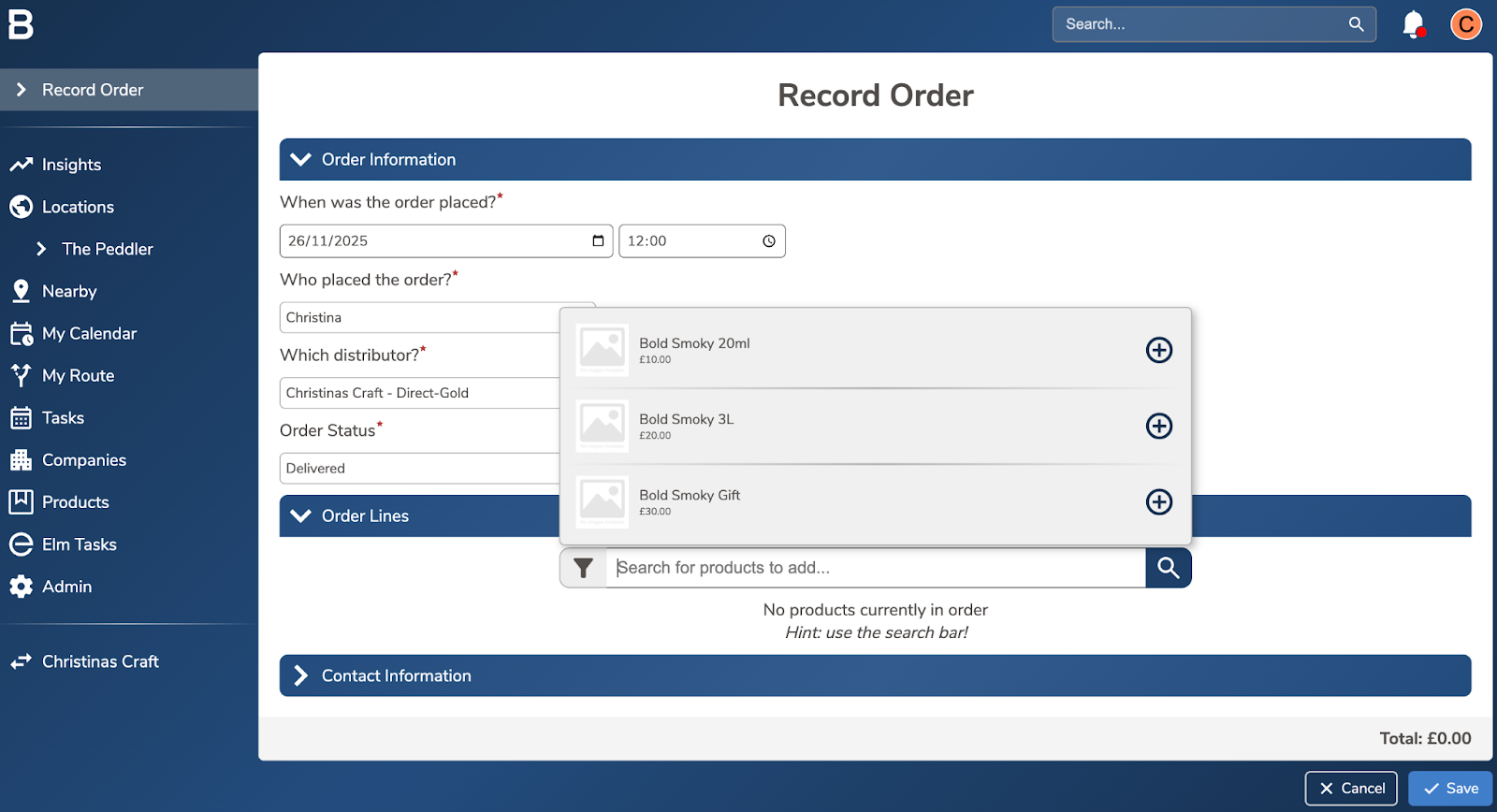Open notifications bell icon

[1413, 24]
